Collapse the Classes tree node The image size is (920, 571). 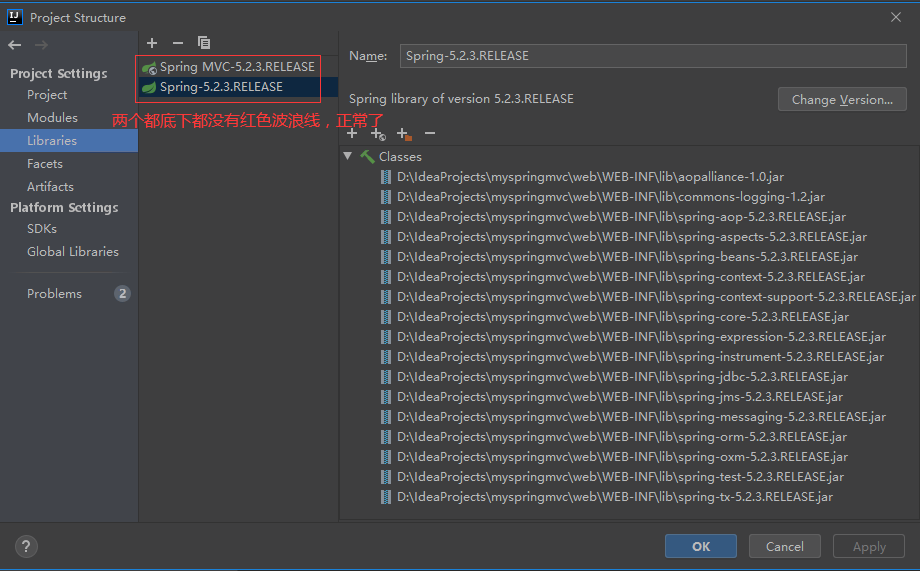(x=348, y=156)
